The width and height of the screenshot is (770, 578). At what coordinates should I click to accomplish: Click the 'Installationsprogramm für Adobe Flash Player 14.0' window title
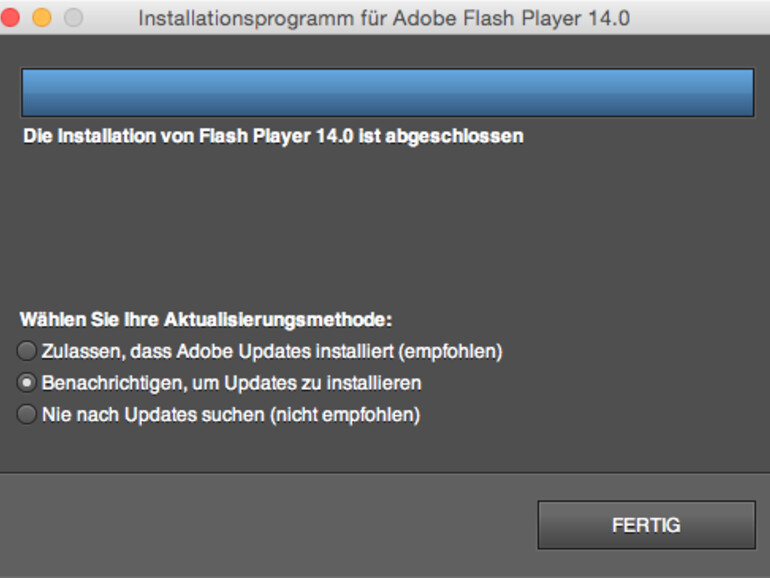[384, 18]
